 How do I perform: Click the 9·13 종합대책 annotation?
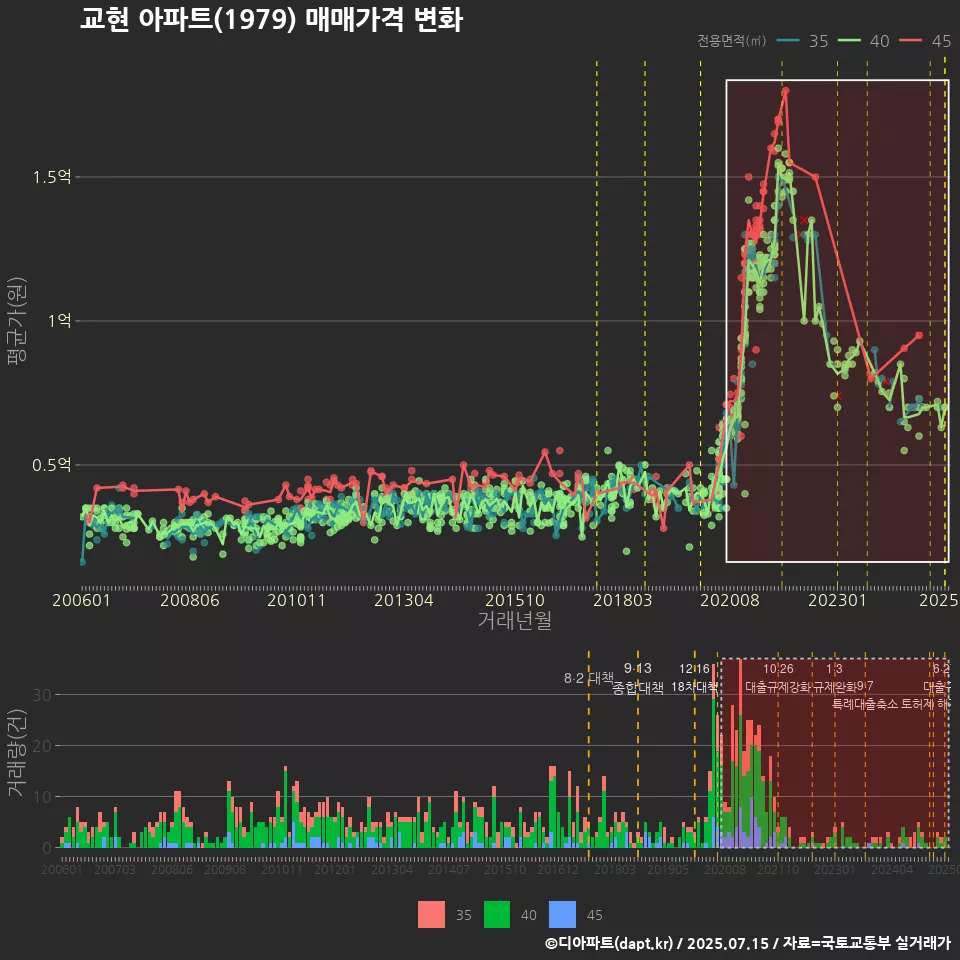[637, 678]
